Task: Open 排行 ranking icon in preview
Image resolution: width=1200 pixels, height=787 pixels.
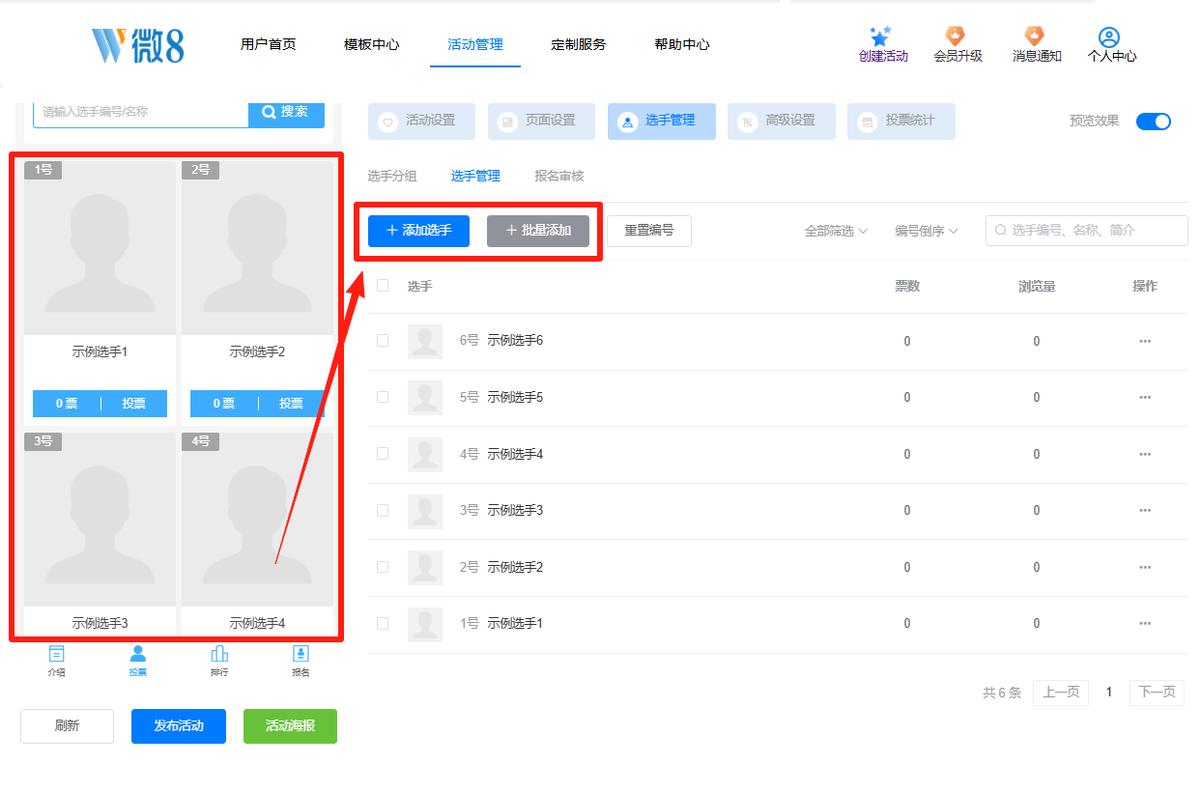Action: 219,654
